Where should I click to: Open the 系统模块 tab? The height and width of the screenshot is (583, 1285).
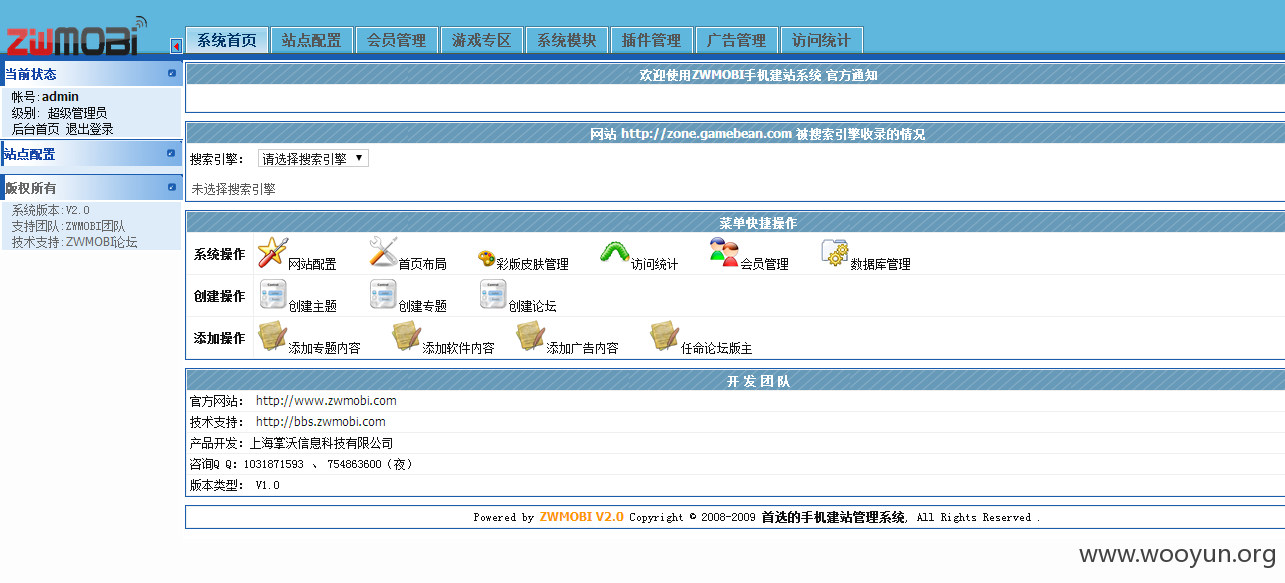[x=566, y=40]
